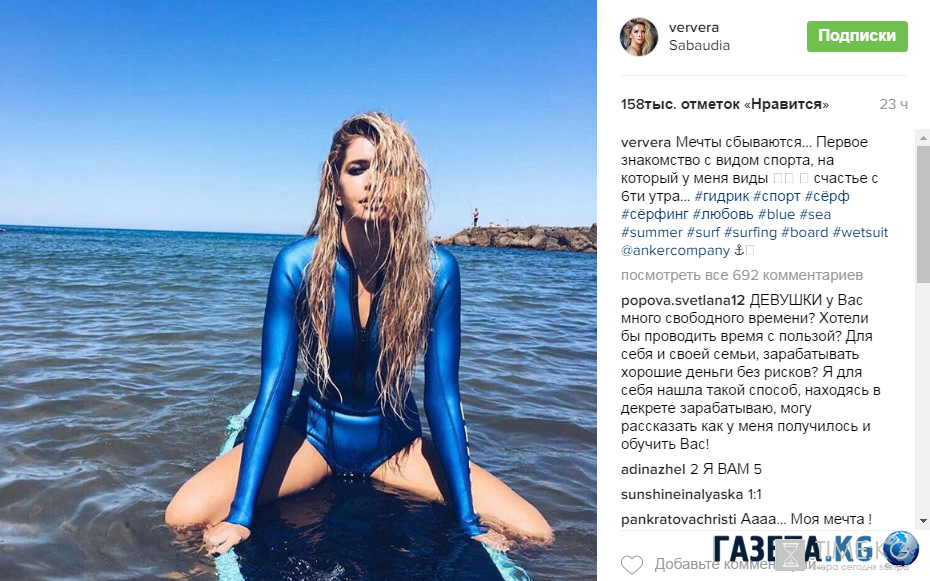Screen dimensions: 930x581
Task: Open the ververa username in header
Action: point(693,27)
